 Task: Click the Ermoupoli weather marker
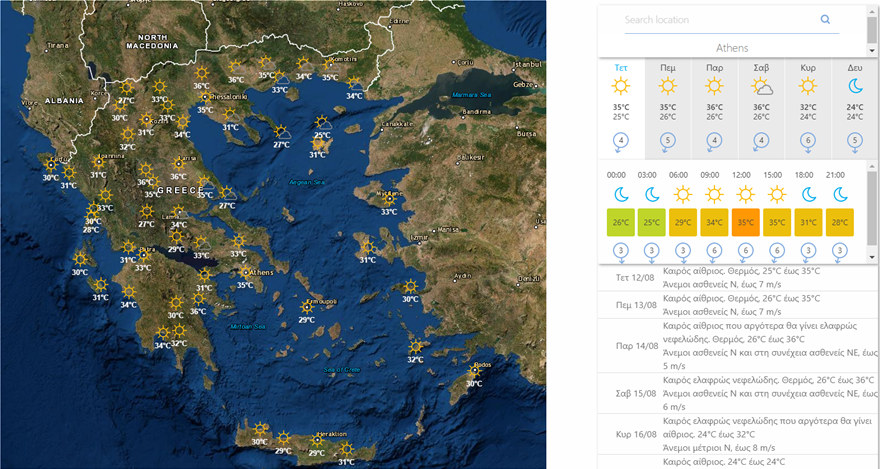(x=307, y=308)
